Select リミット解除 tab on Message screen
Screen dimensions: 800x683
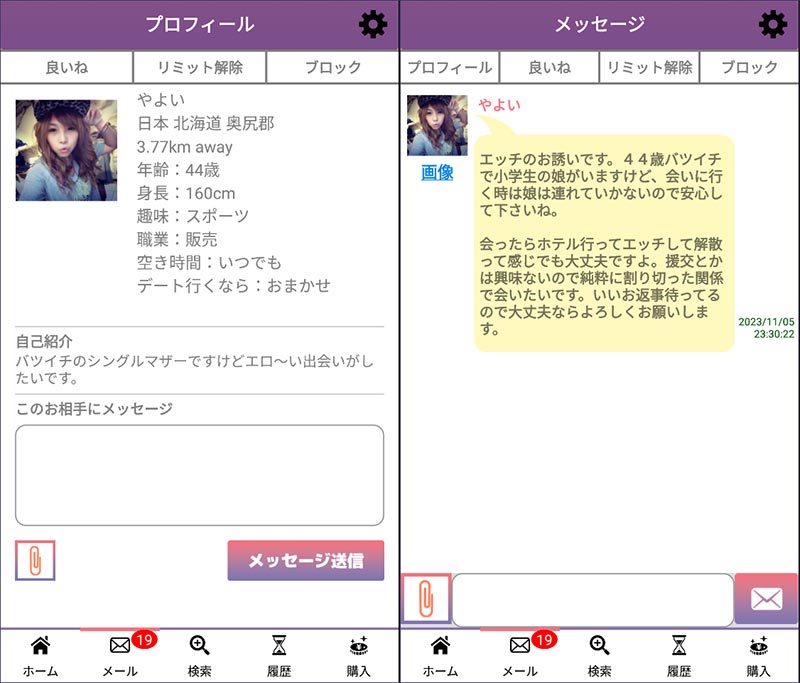[649, 67]
